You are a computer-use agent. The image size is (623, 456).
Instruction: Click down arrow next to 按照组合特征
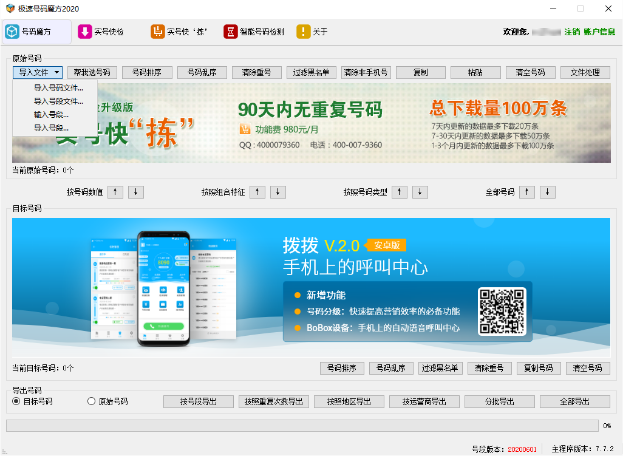(278, 192)
